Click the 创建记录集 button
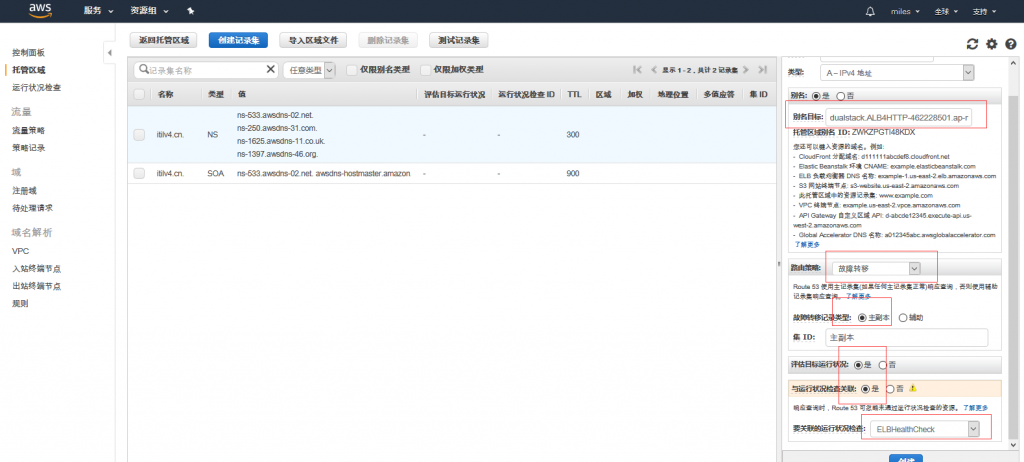Screen dimensions: 1024x462 click(238, 40)
